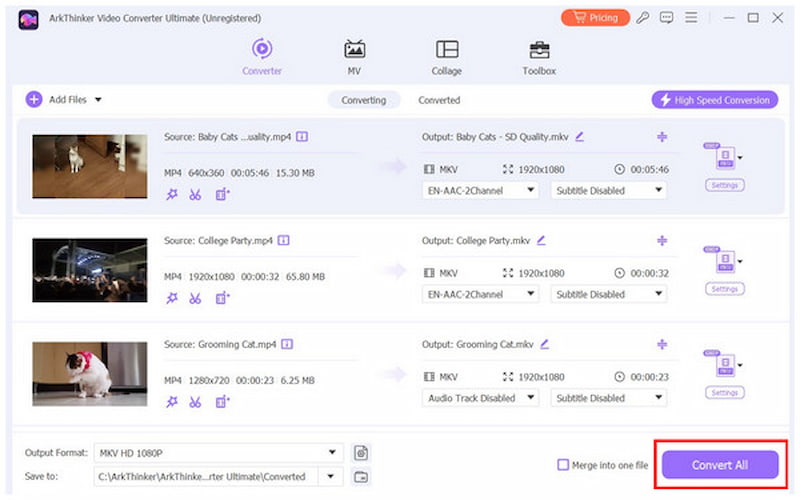This screenshot has width=800, height=500.
Task: Click Baby Cats 1920x1080 resolution value
Action: click(541, 169)
